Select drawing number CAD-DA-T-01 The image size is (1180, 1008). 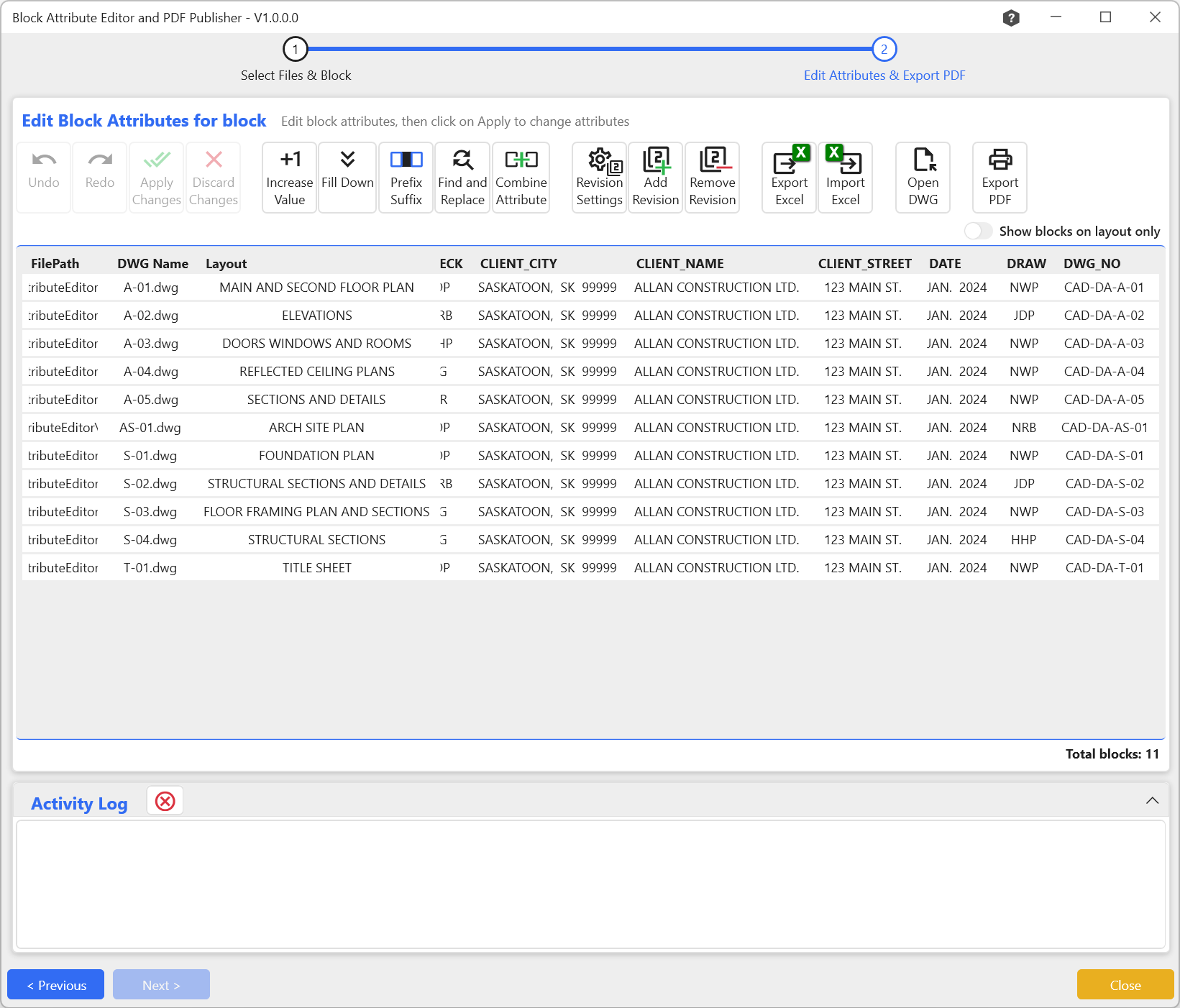1104,568
